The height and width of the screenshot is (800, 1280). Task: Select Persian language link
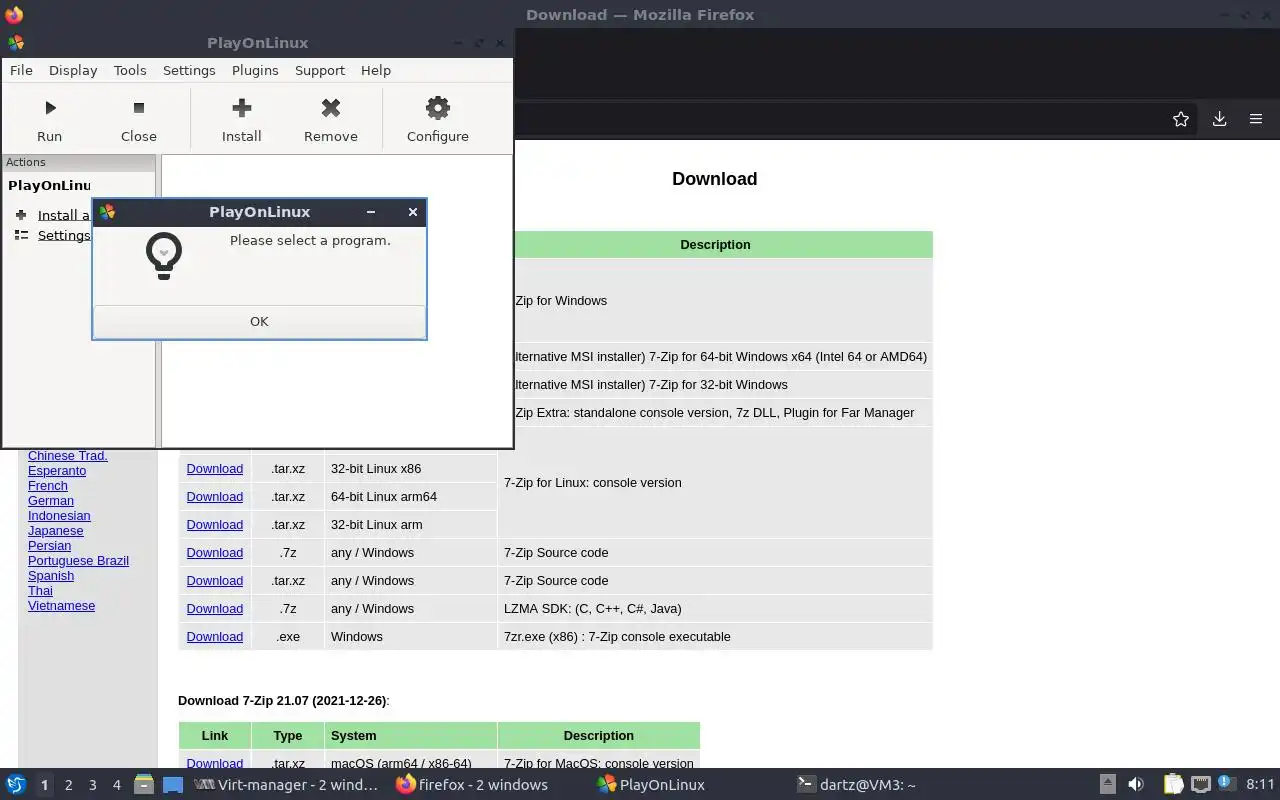49,545
